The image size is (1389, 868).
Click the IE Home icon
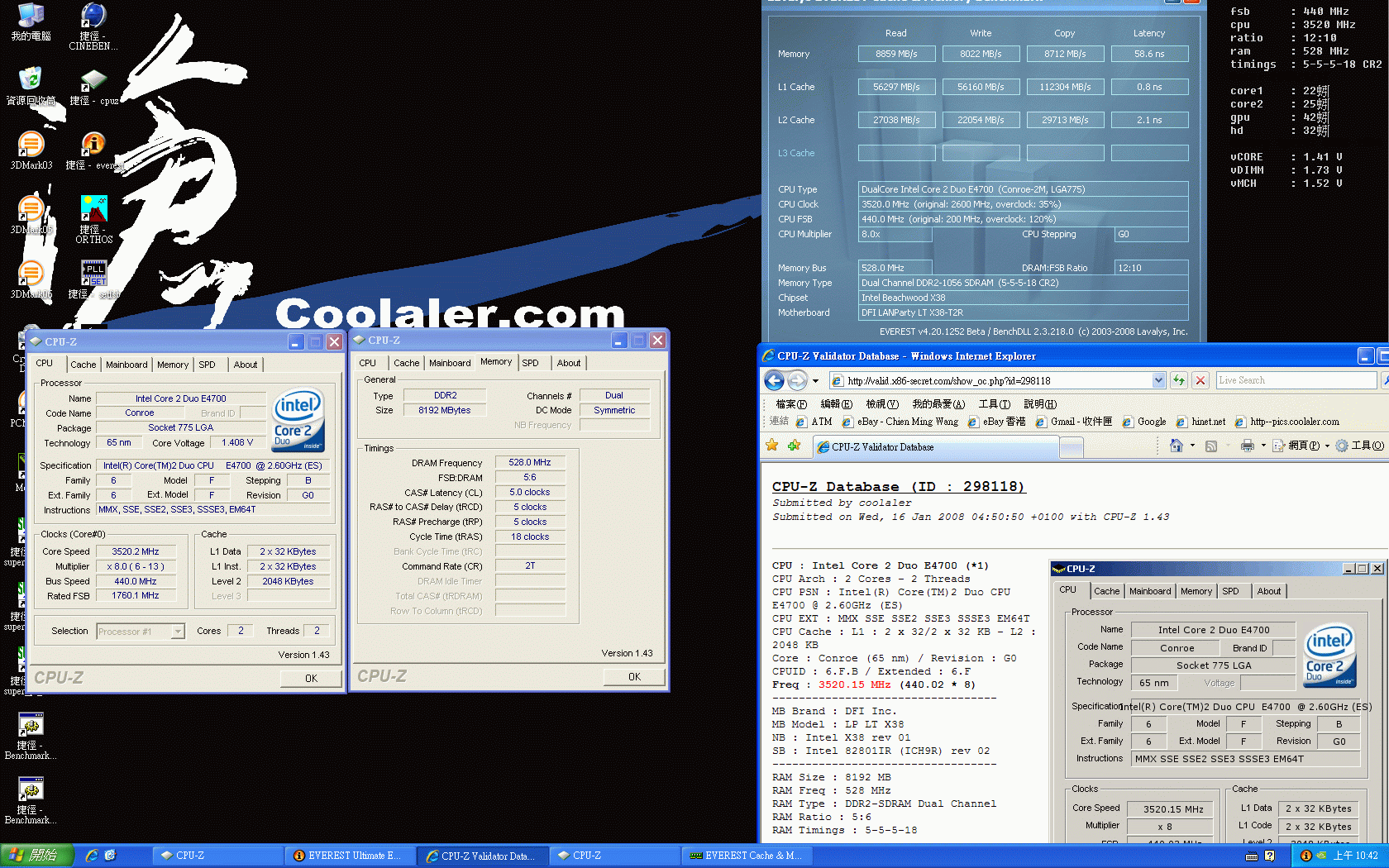[1177, 446]
